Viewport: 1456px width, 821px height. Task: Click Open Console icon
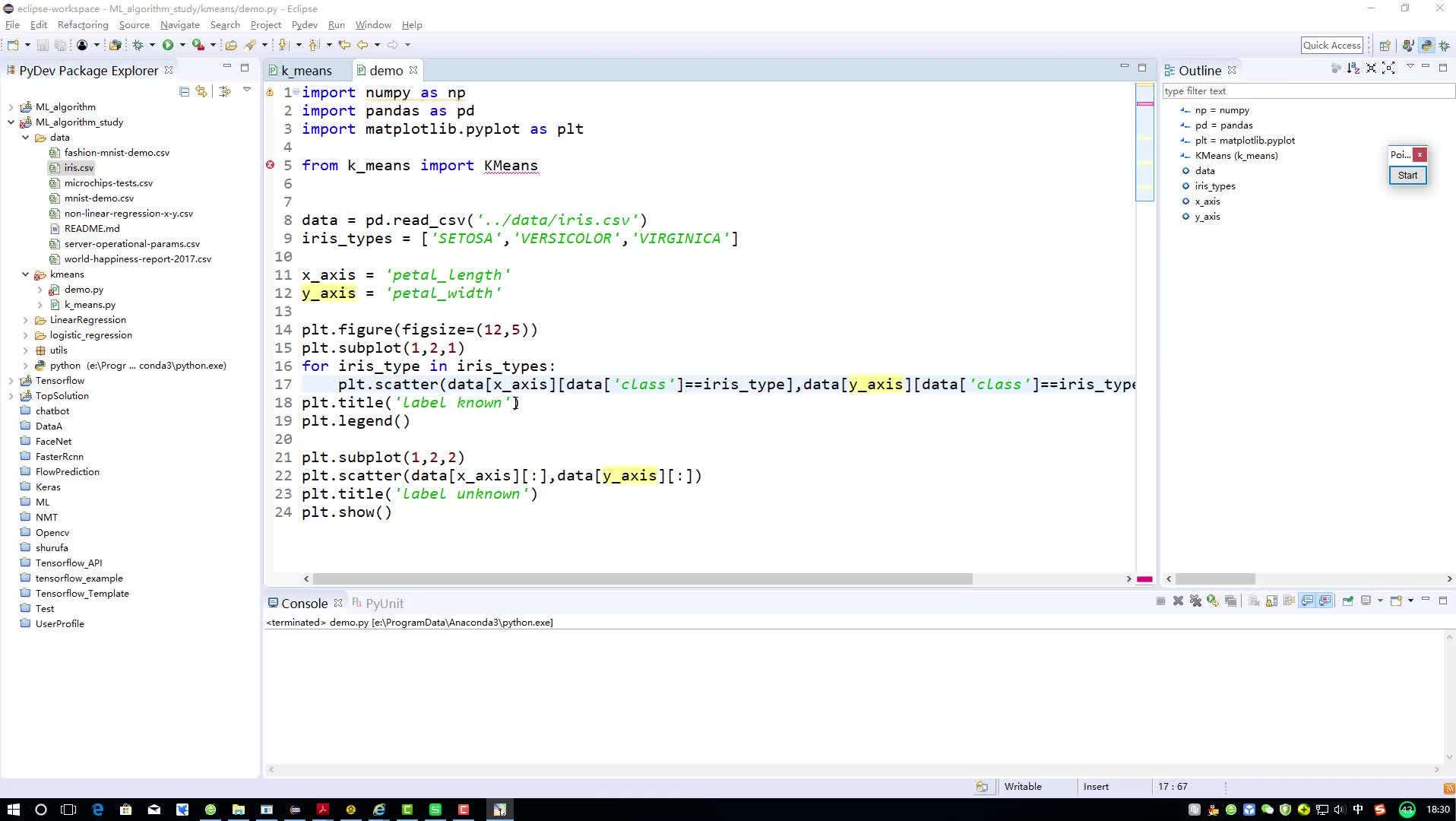pos(1395,601)
